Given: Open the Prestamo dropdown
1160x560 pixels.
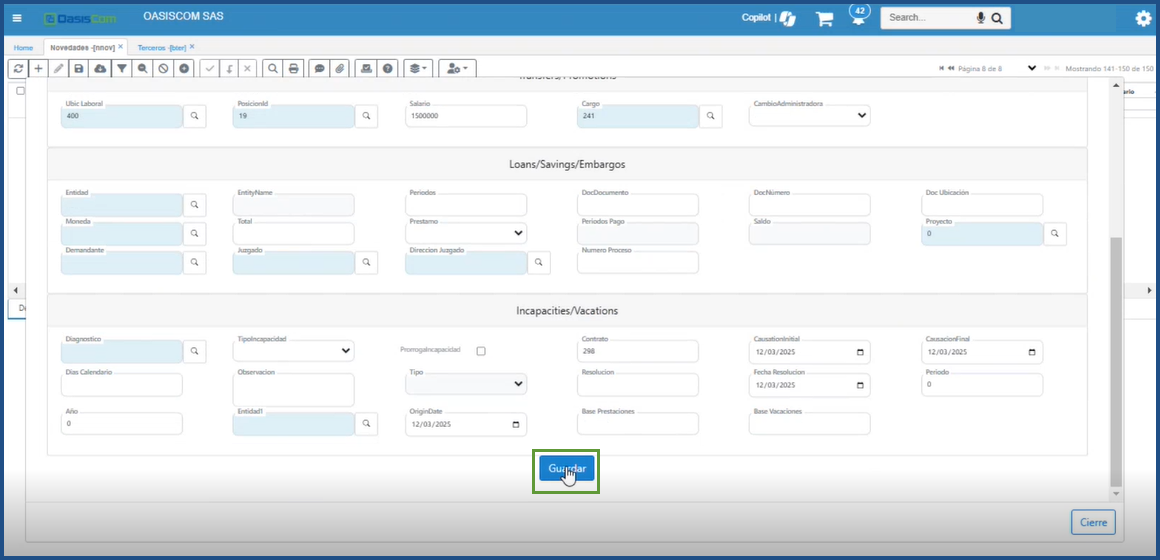Looking at the screenshot, I should click(x=466, y=233).
